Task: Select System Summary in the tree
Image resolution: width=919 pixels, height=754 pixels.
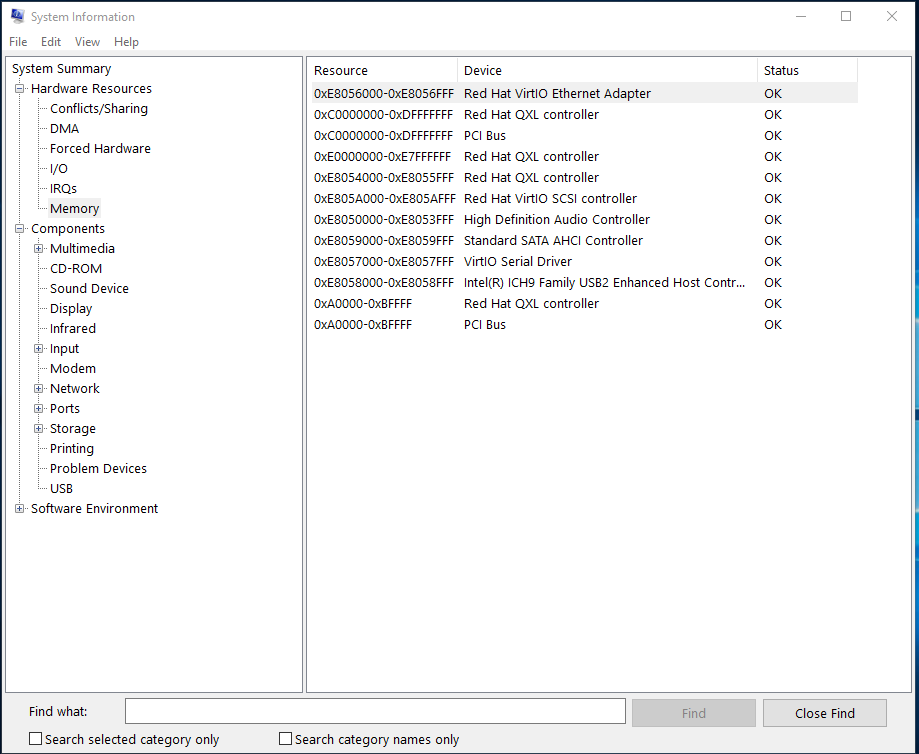Action: pos(62,69)
